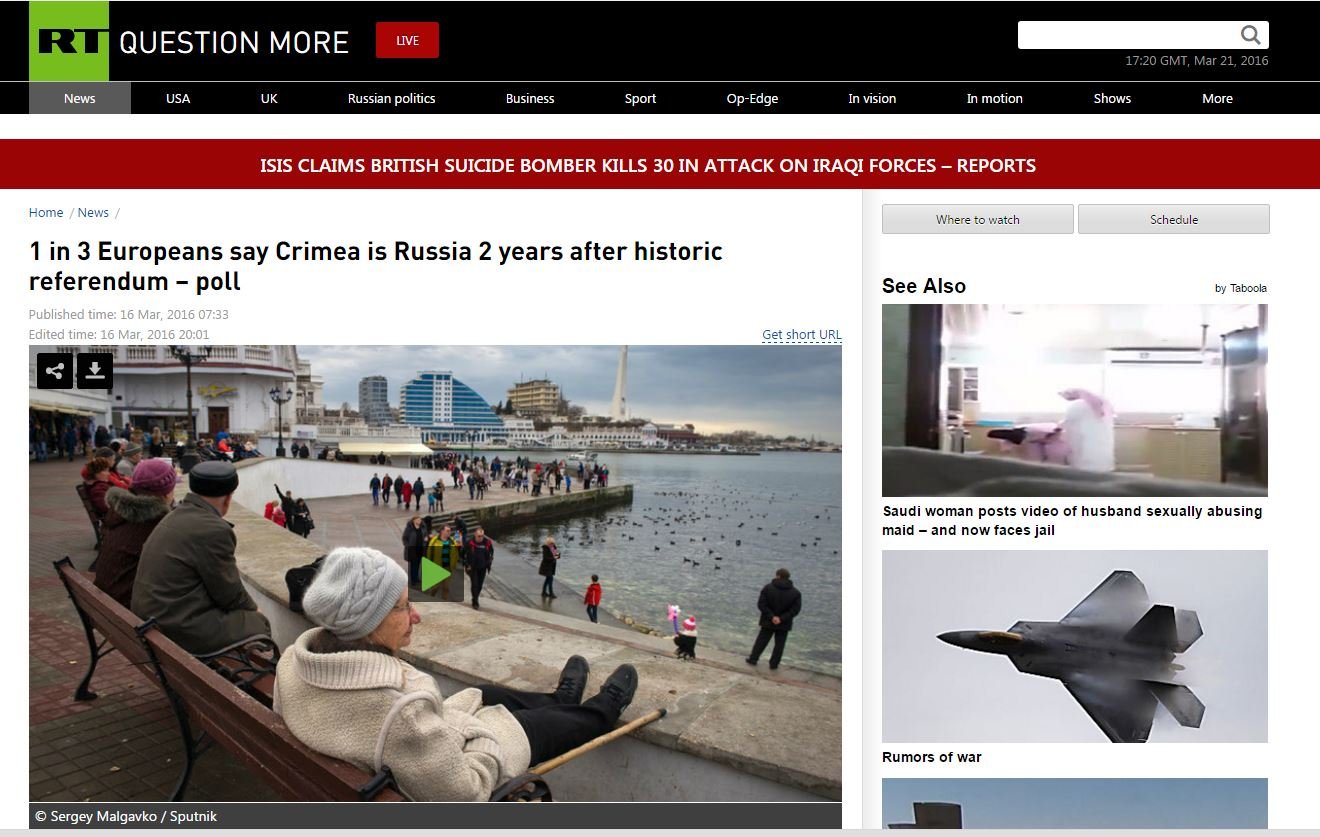Click the Schedule button

pos(1174,219)
